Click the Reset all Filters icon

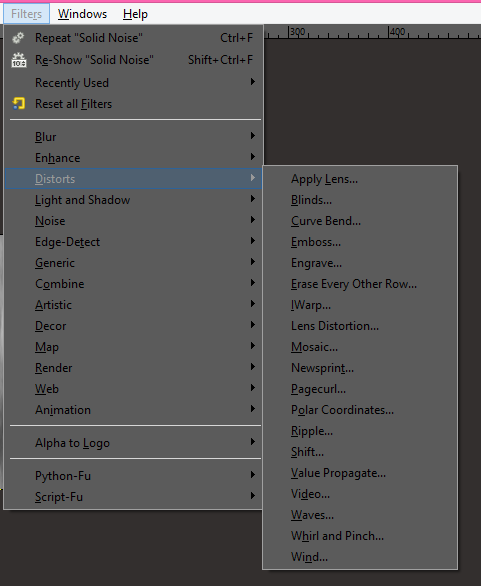coord(18,104)
